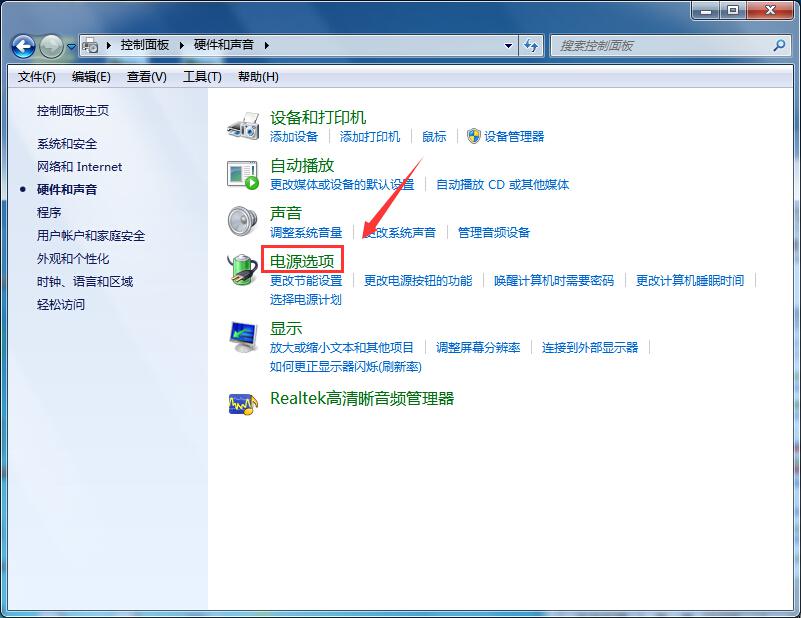This screenshot has height=618, width=801.
Task: Expand the recent pages dropdown arrow
Action: click(x=72, y=46)
